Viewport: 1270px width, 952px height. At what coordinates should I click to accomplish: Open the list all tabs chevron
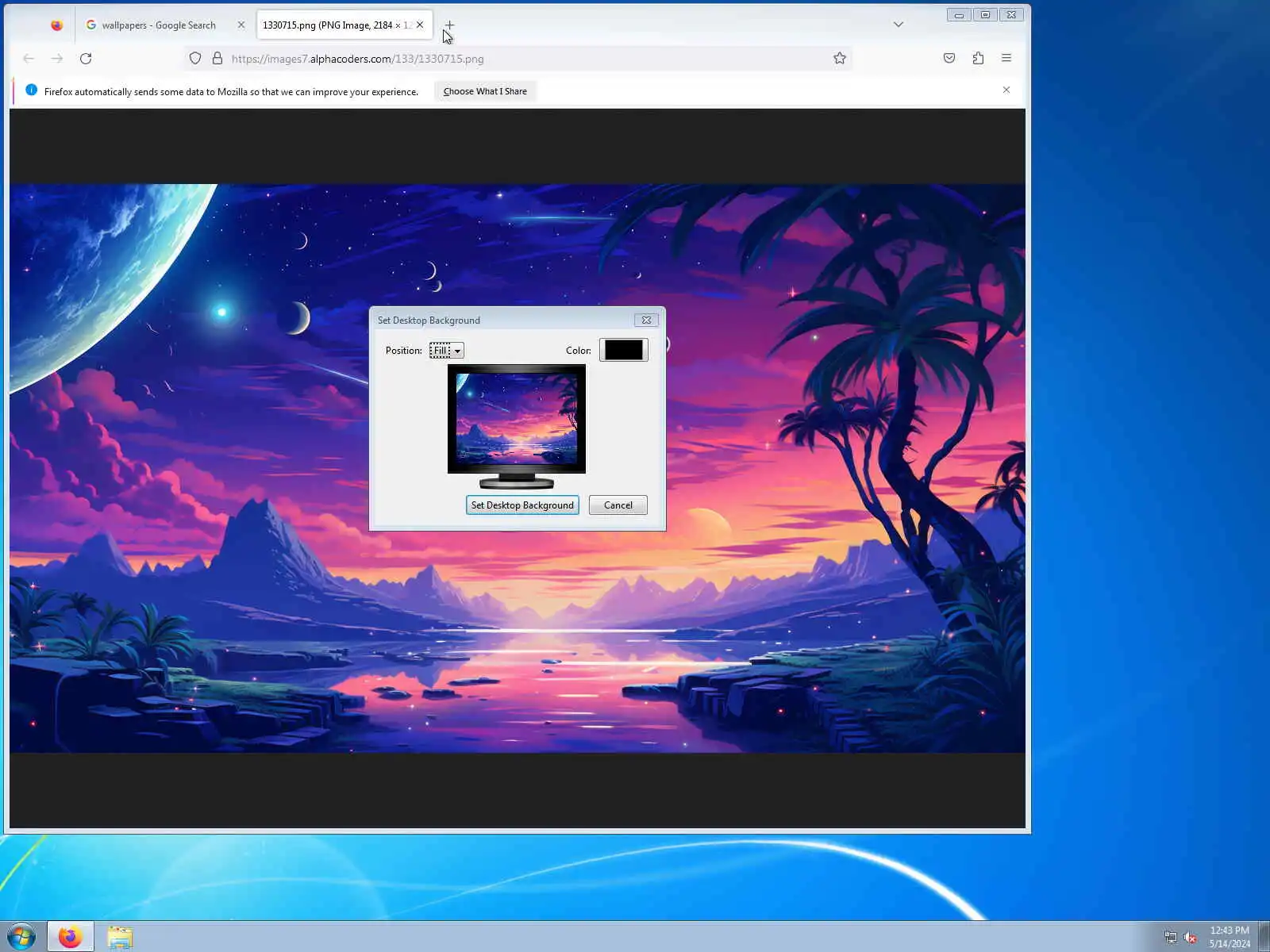click(x=899, y=25)
